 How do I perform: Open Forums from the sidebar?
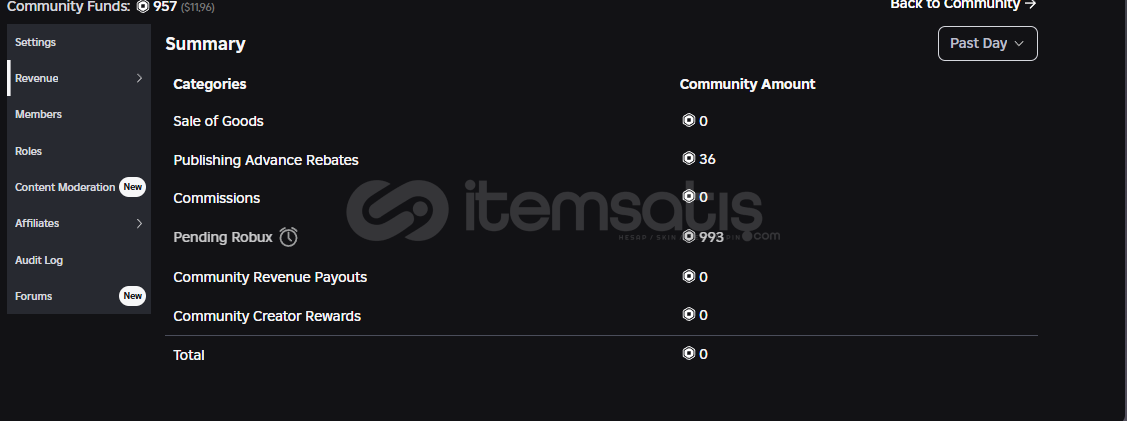pyautogui.click(x=34, y=296)
